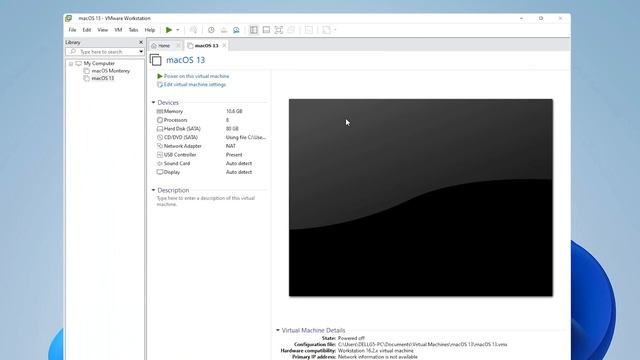640x360 pixels.
Task: Open the Snapshot Manager toolbar icon
Action: point(236,30)
